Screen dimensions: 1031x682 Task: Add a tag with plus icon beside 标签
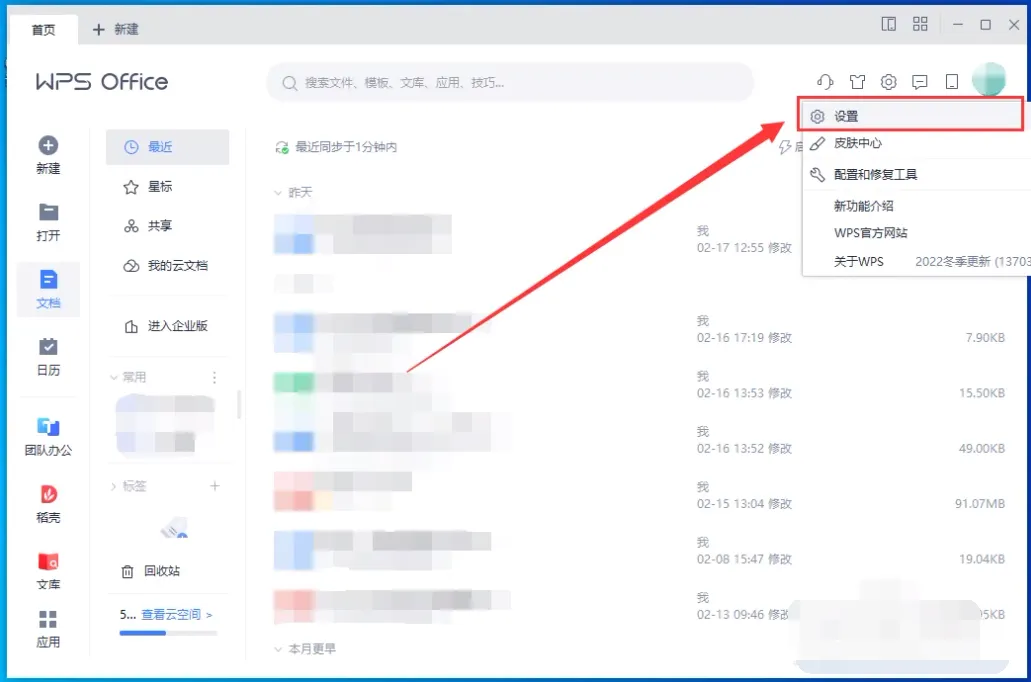pyautogui.click(x=214, y=486)
